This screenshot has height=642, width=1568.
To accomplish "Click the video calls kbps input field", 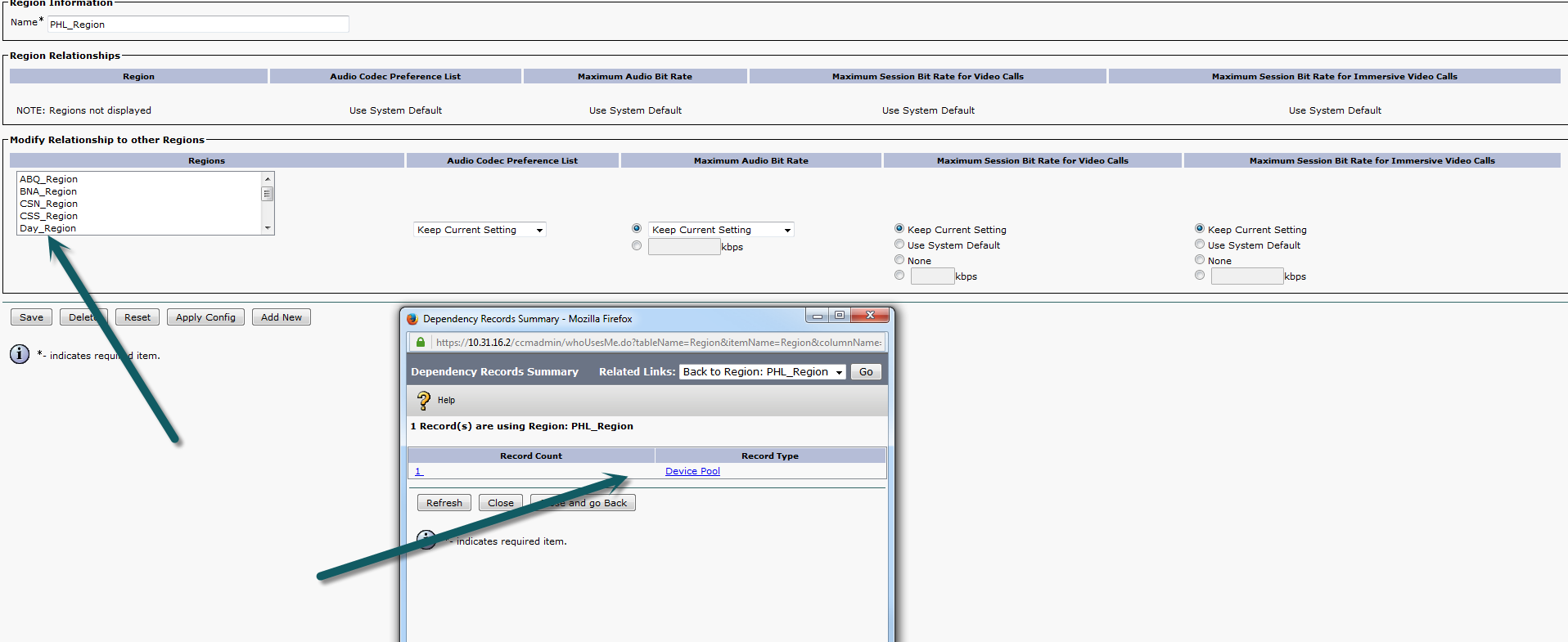I will (x=933, y=276).
